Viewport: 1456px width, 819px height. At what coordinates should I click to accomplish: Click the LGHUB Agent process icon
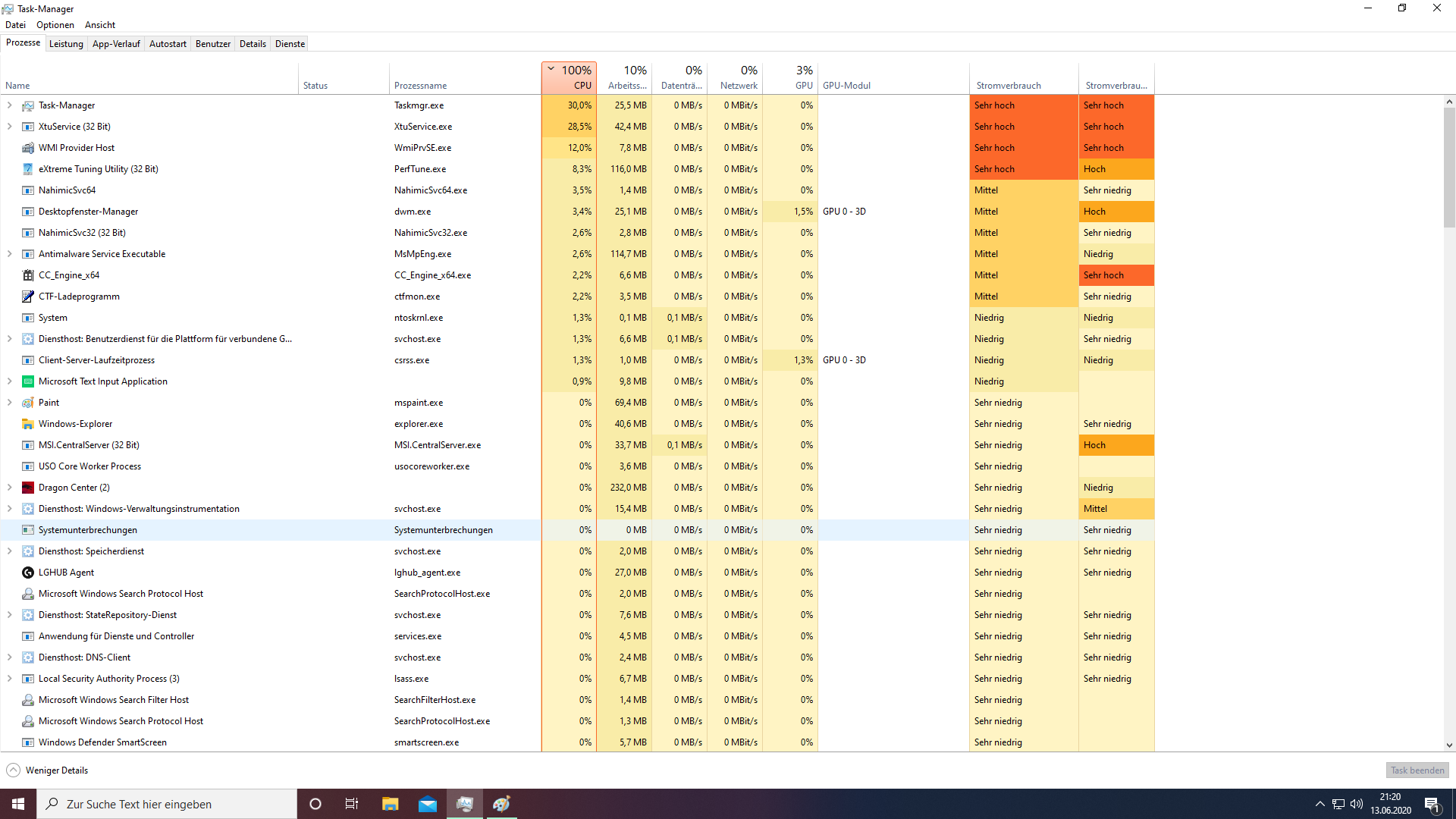click(x=28, y=573)
